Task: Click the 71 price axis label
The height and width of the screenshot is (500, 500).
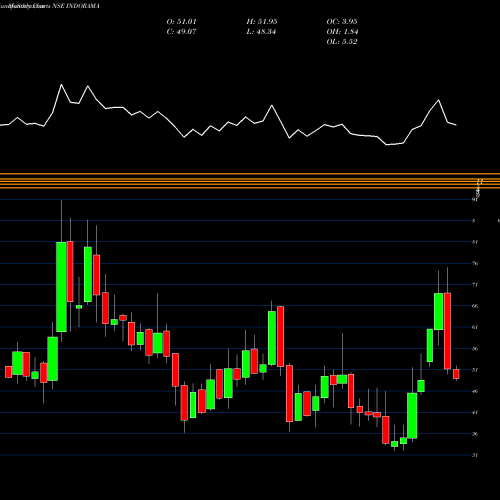Action: click(475, 285)
